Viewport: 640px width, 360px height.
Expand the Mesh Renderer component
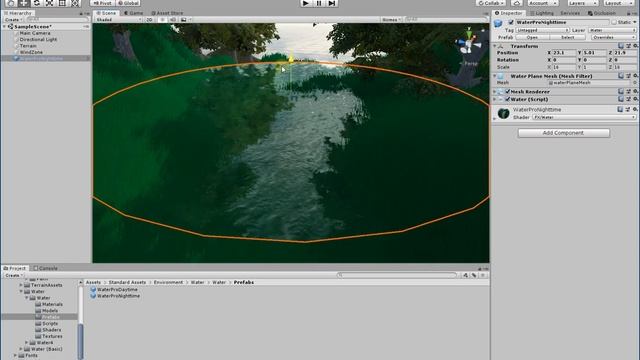tap(495, 92)
